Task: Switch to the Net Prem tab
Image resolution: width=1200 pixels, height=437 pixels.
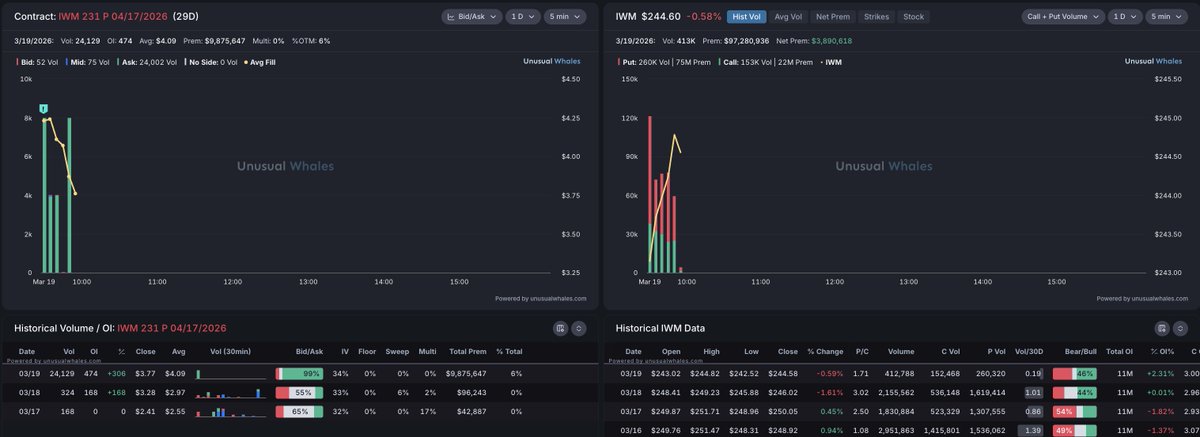Action: pos(833,17)
